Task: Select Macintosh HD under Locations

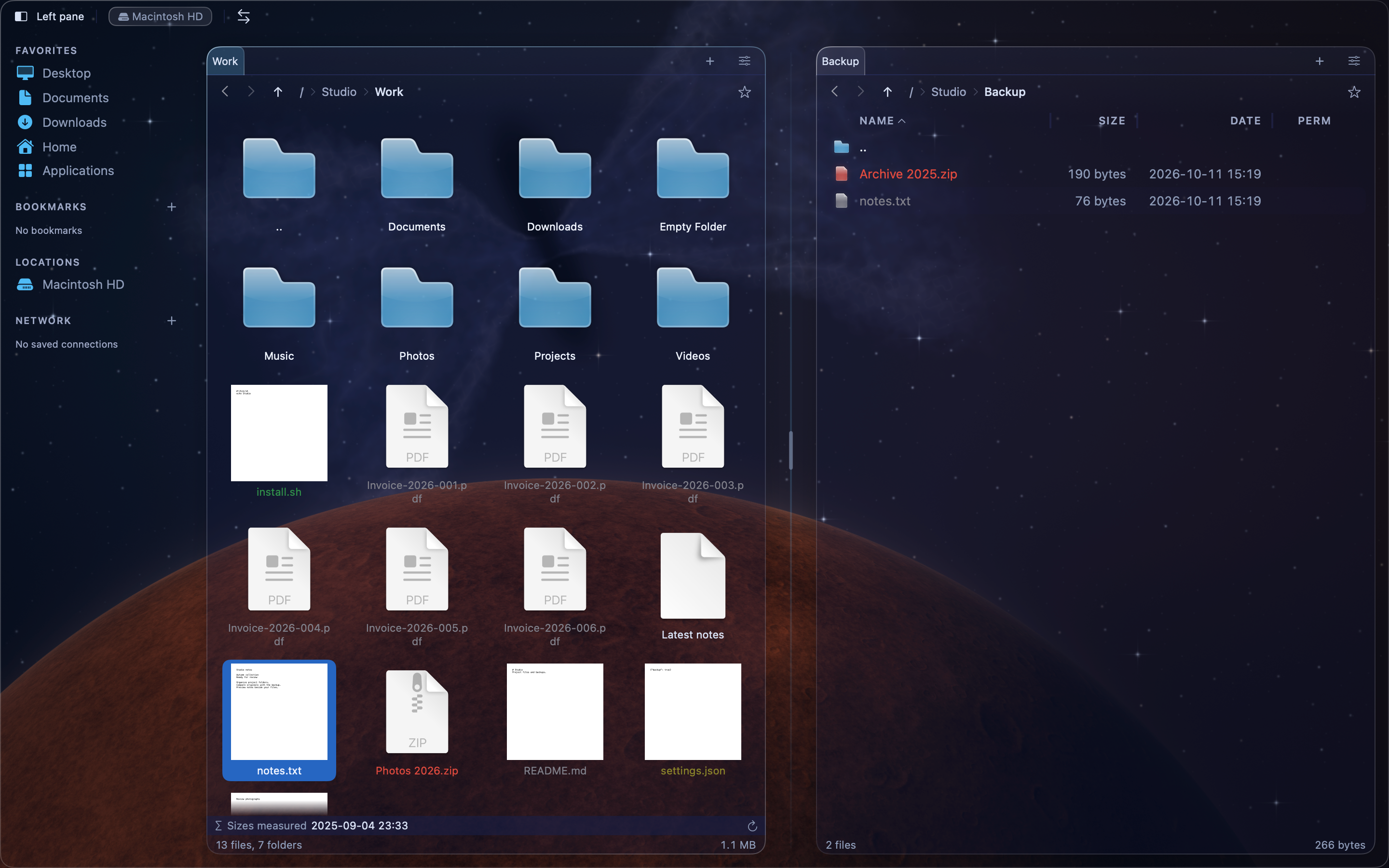Action: point(70,284)
